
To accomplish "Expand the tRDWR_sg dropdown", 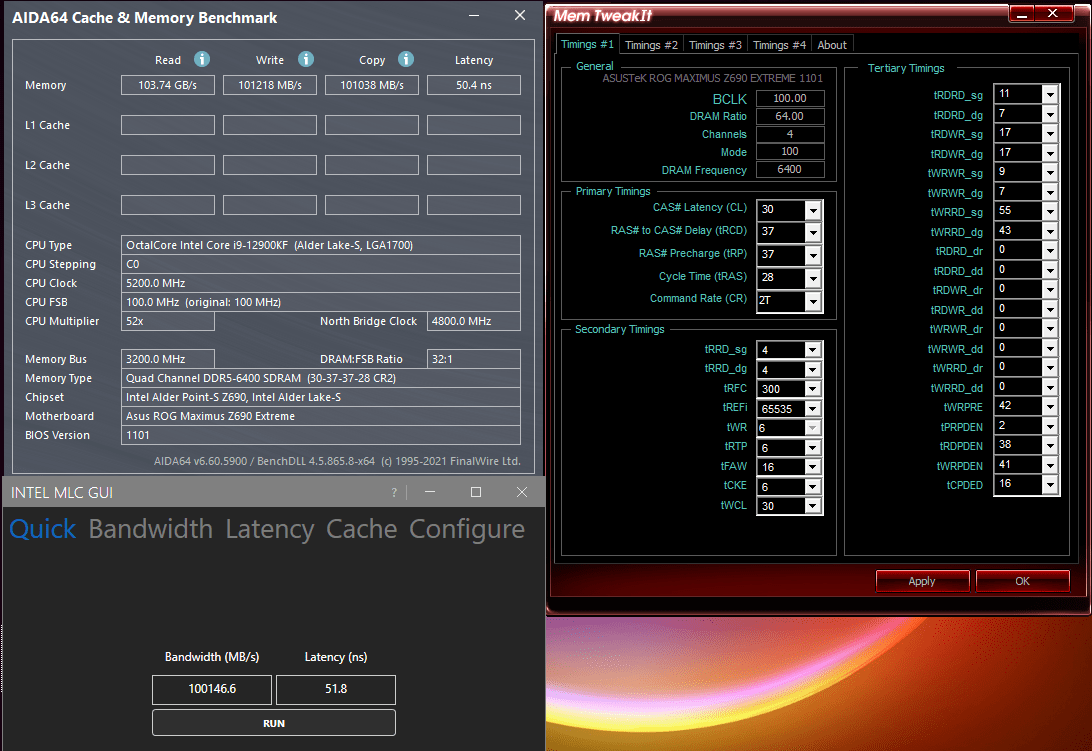I will pos(1050,133).
